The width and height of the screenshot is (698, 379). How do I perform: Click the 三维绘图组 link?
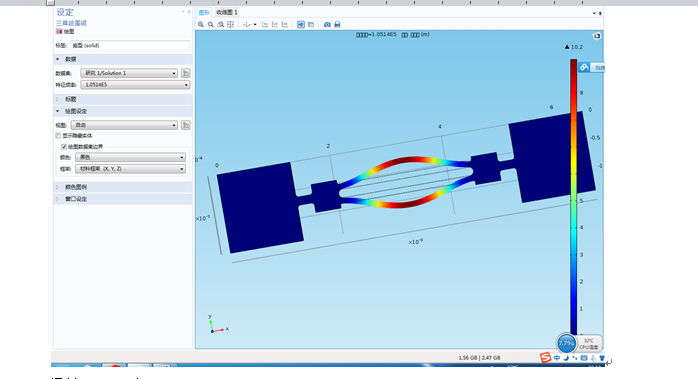click(x=71, y=23)
